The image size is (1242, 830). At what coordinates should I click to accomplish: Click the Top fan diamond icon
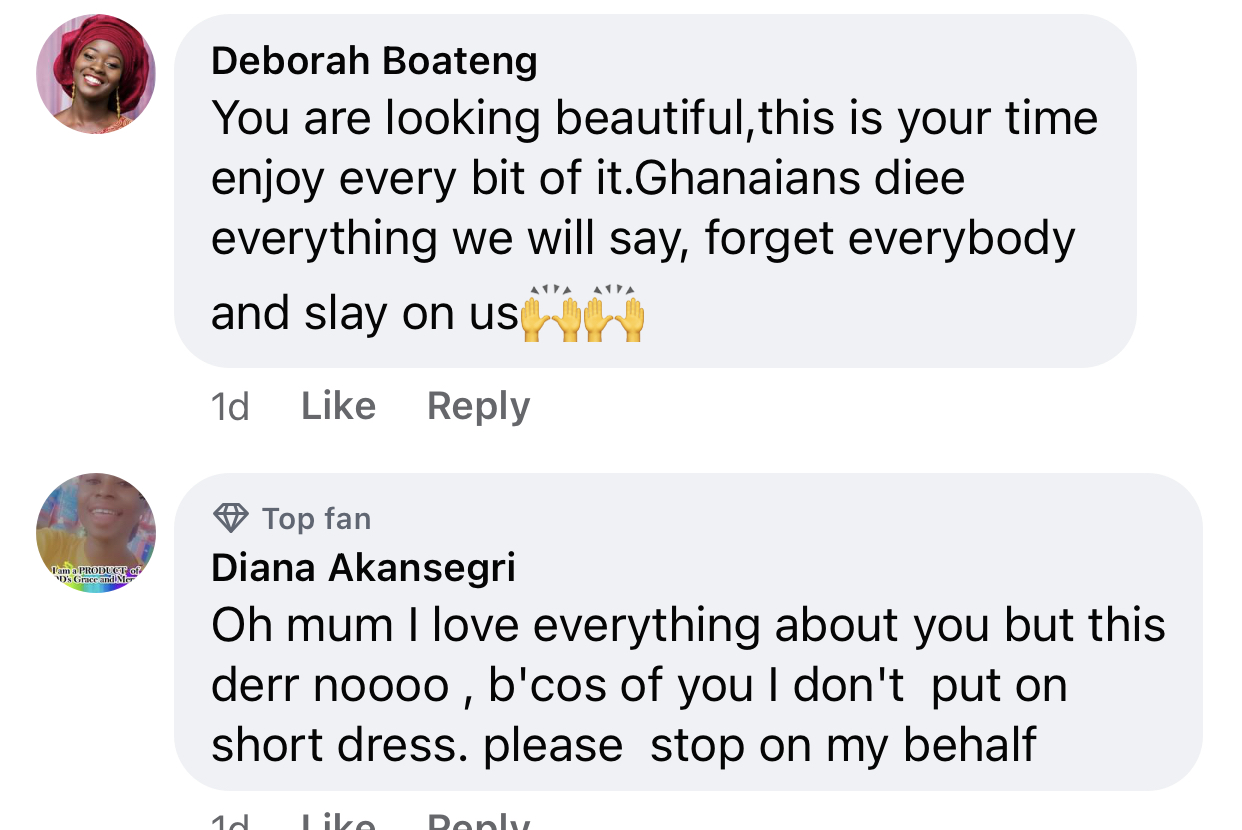tap(231, 518)
